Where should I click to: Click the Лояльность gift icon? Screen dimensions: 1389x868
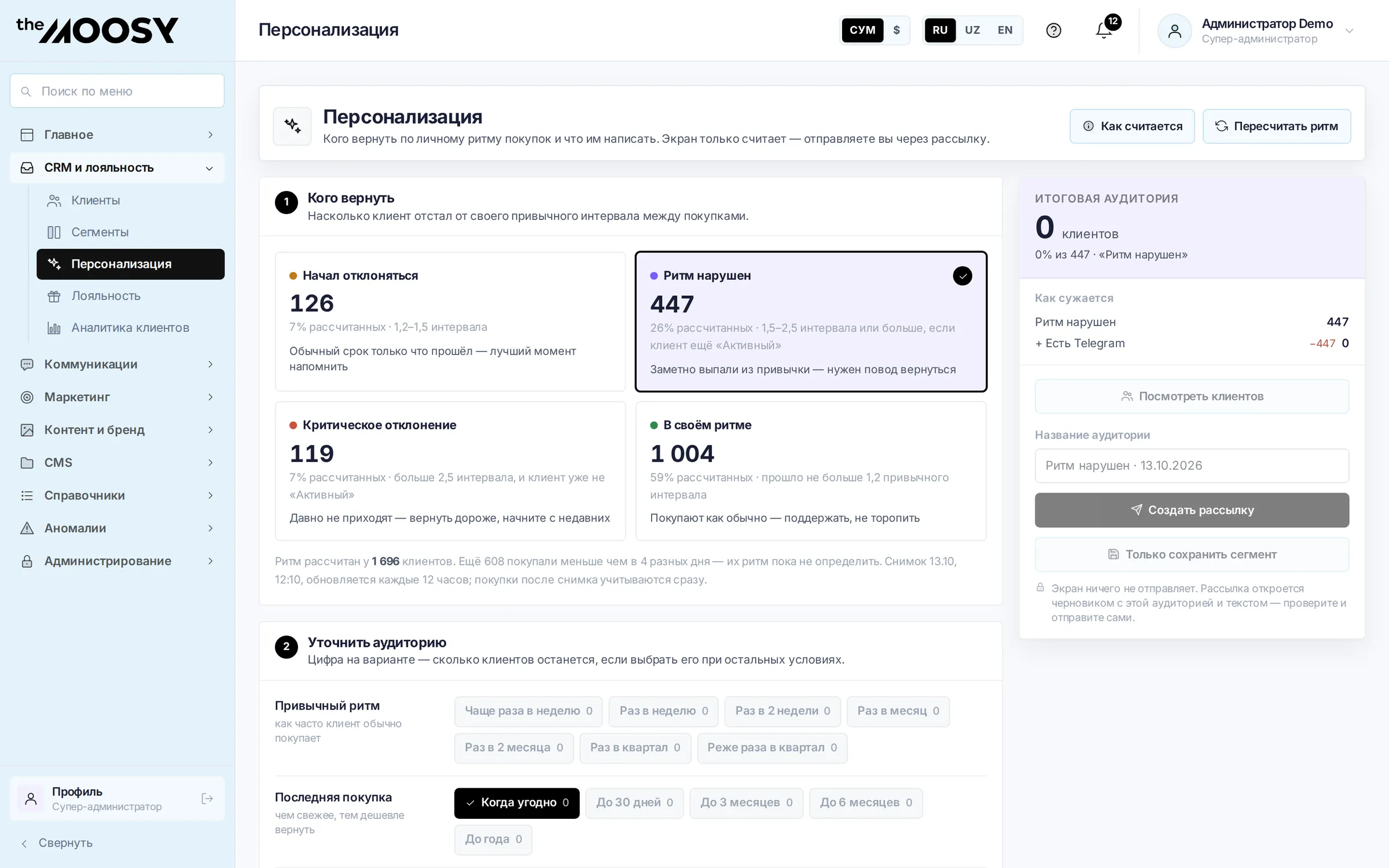tap(54, 296)
